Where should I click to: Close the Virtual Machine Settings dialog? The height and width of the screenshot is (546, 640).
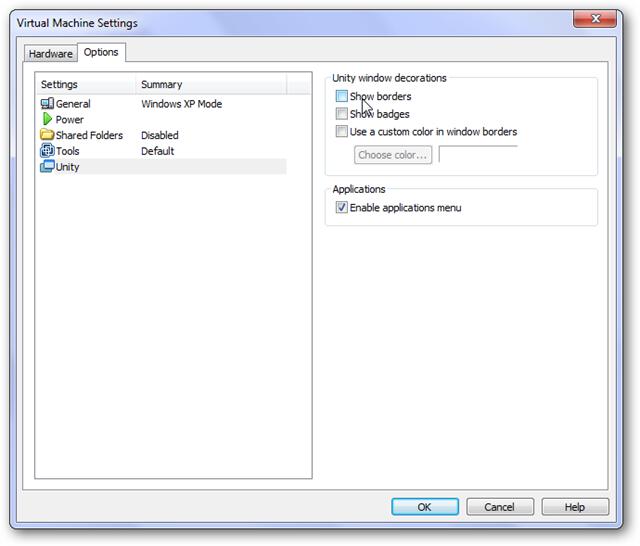tap(595, 19)
